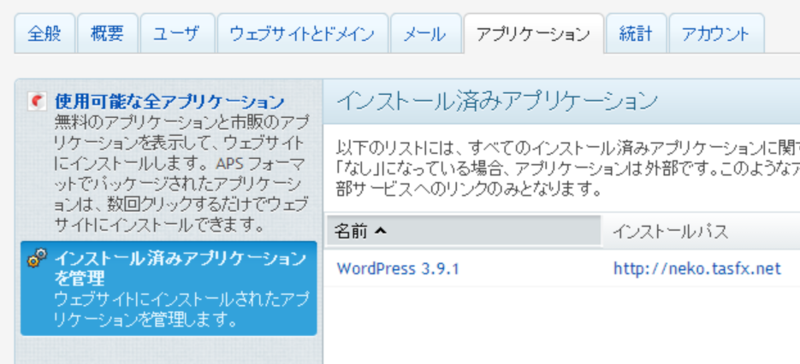The height and width of the screenshot is (364, 800).
Task: Click the paragraph beginning 以下のリストには
Action: coord(568,169)
